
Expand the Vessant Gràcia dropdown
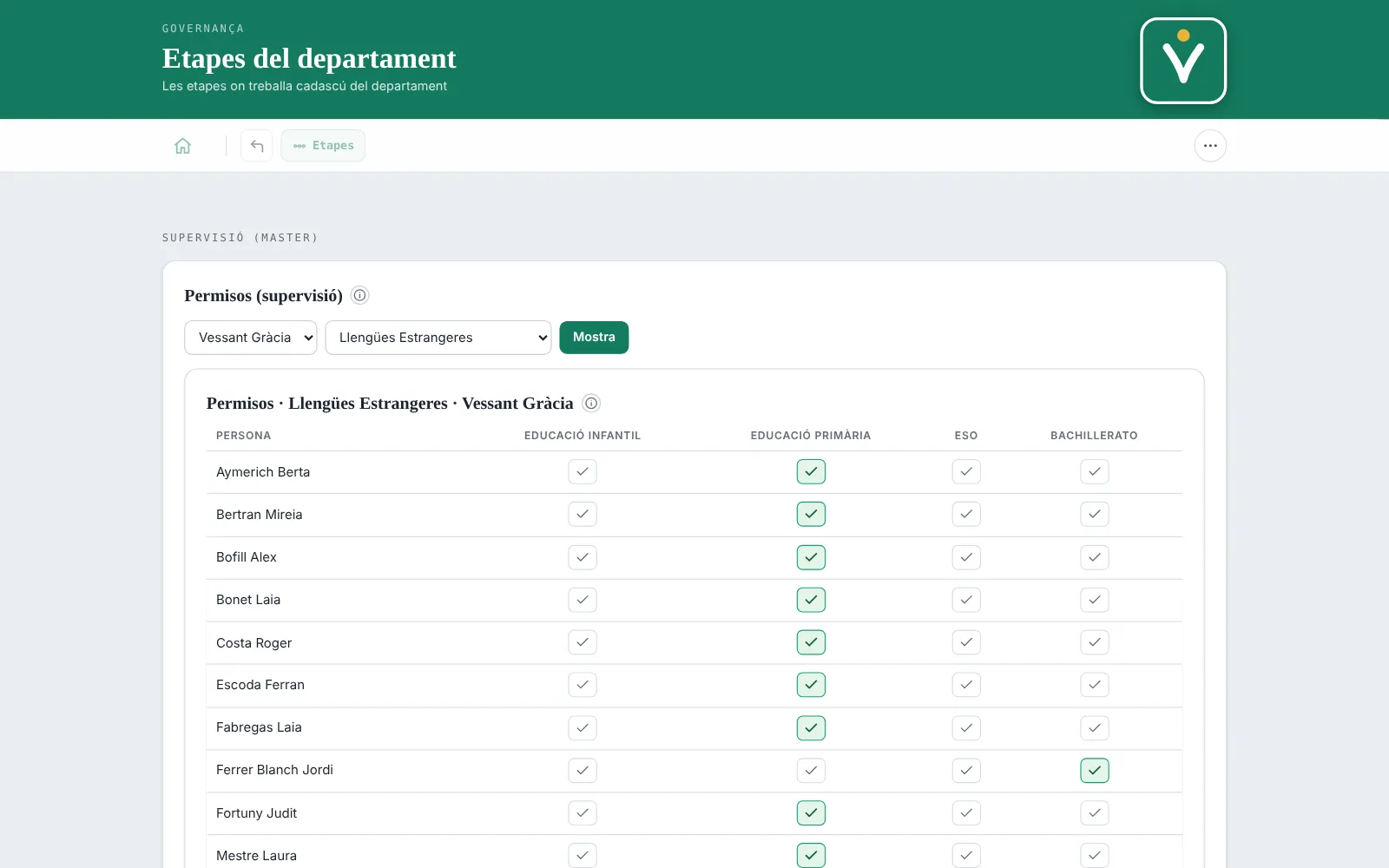(251, 338)
